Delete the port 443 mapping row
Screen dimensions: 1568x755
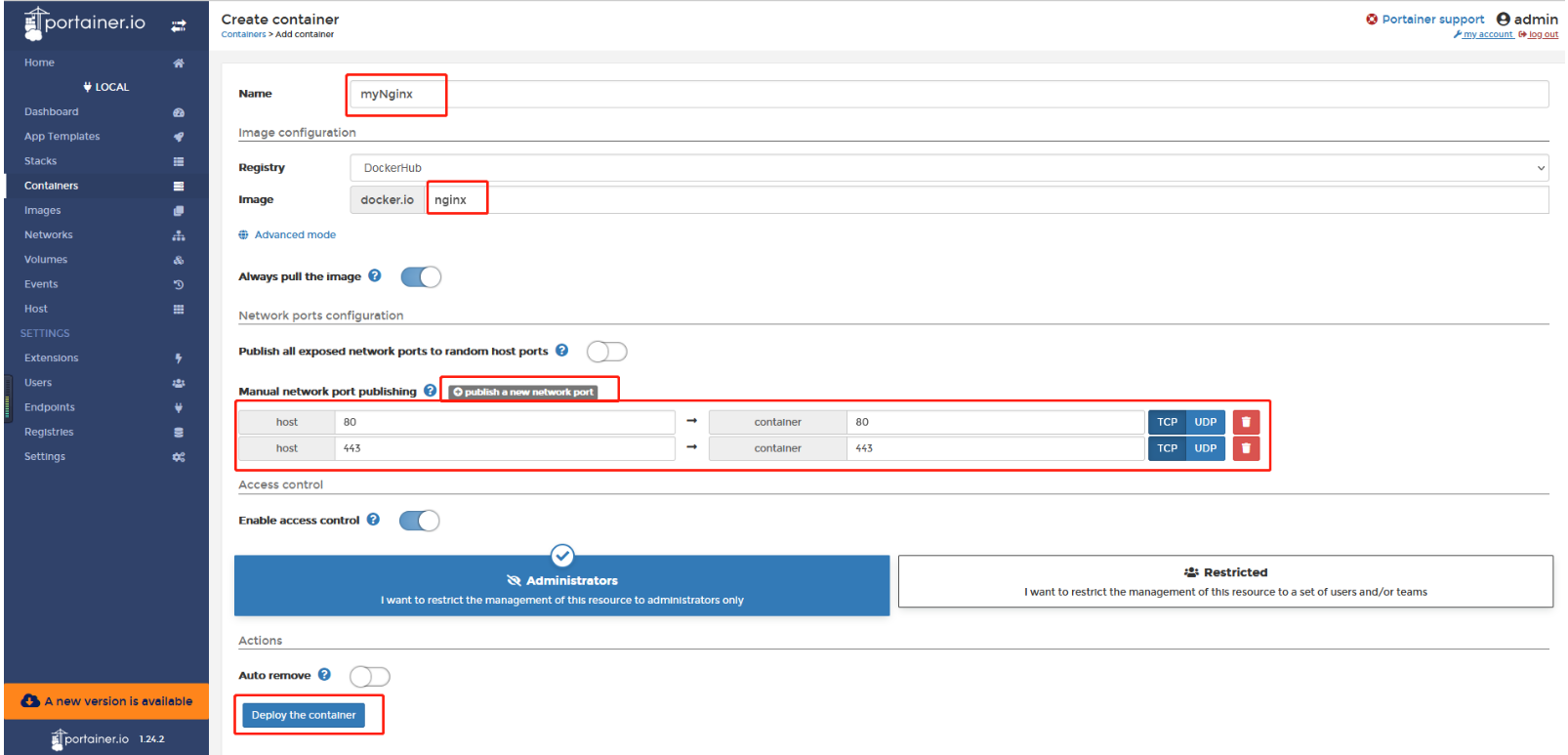1247,448
